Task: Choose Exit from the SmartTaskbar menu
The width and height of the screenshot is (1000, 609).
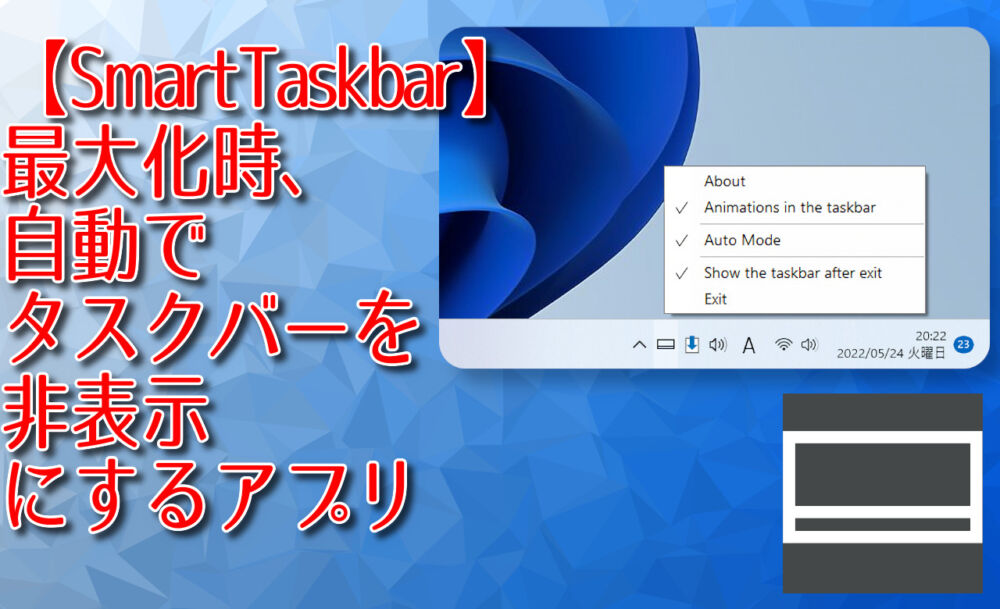Action: (714, 298)
